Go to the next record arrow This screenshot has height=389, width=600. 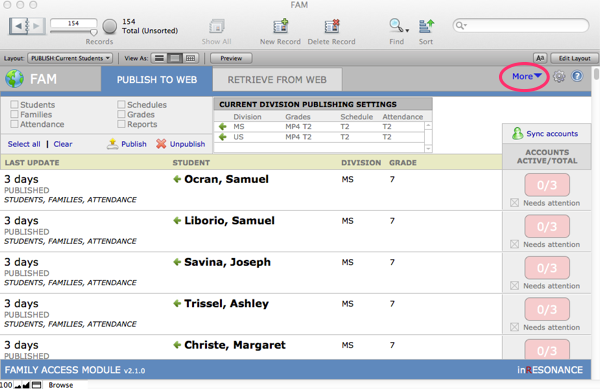[x=36, y=26]
